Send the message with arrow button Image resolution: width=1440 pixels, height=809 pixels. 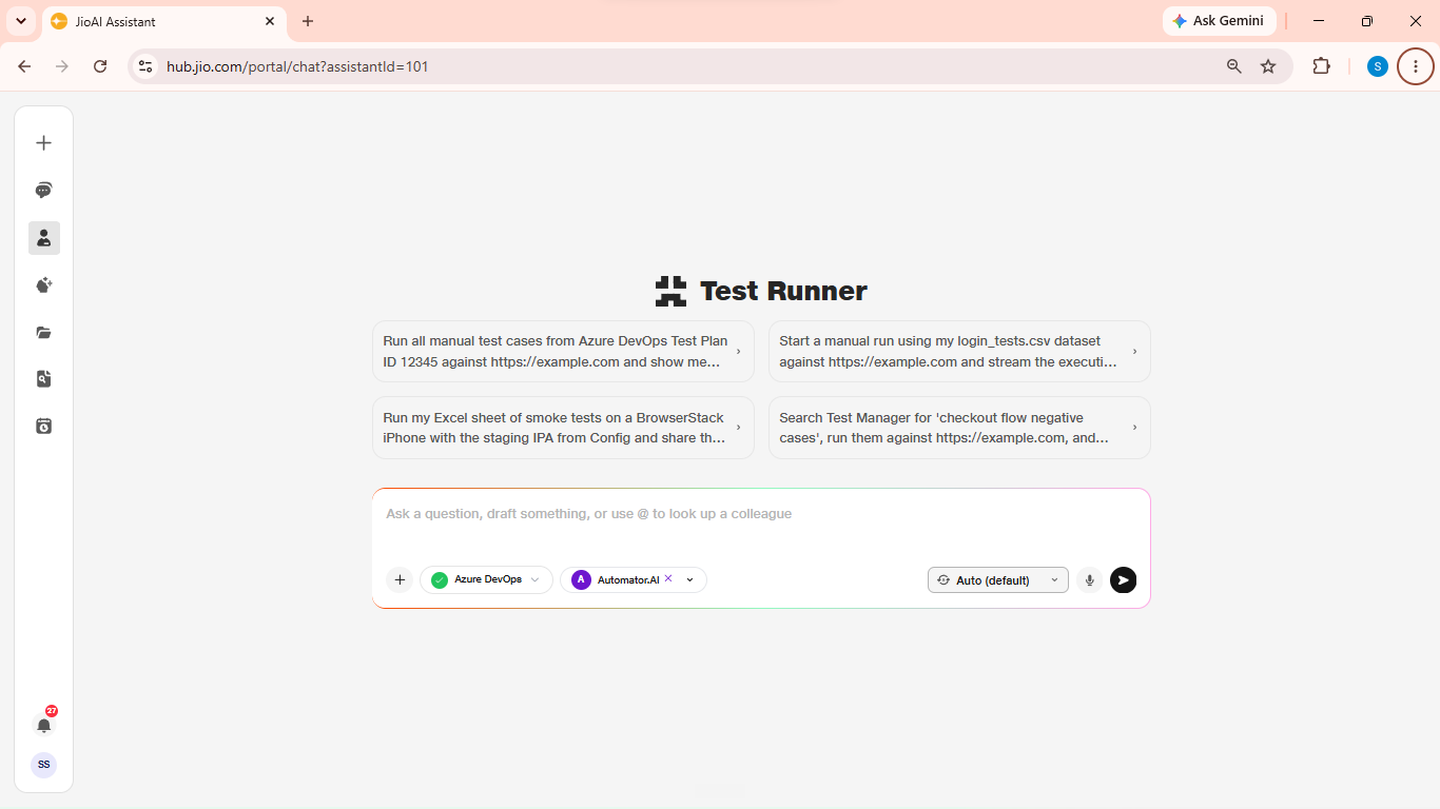tap(1123, 580)
